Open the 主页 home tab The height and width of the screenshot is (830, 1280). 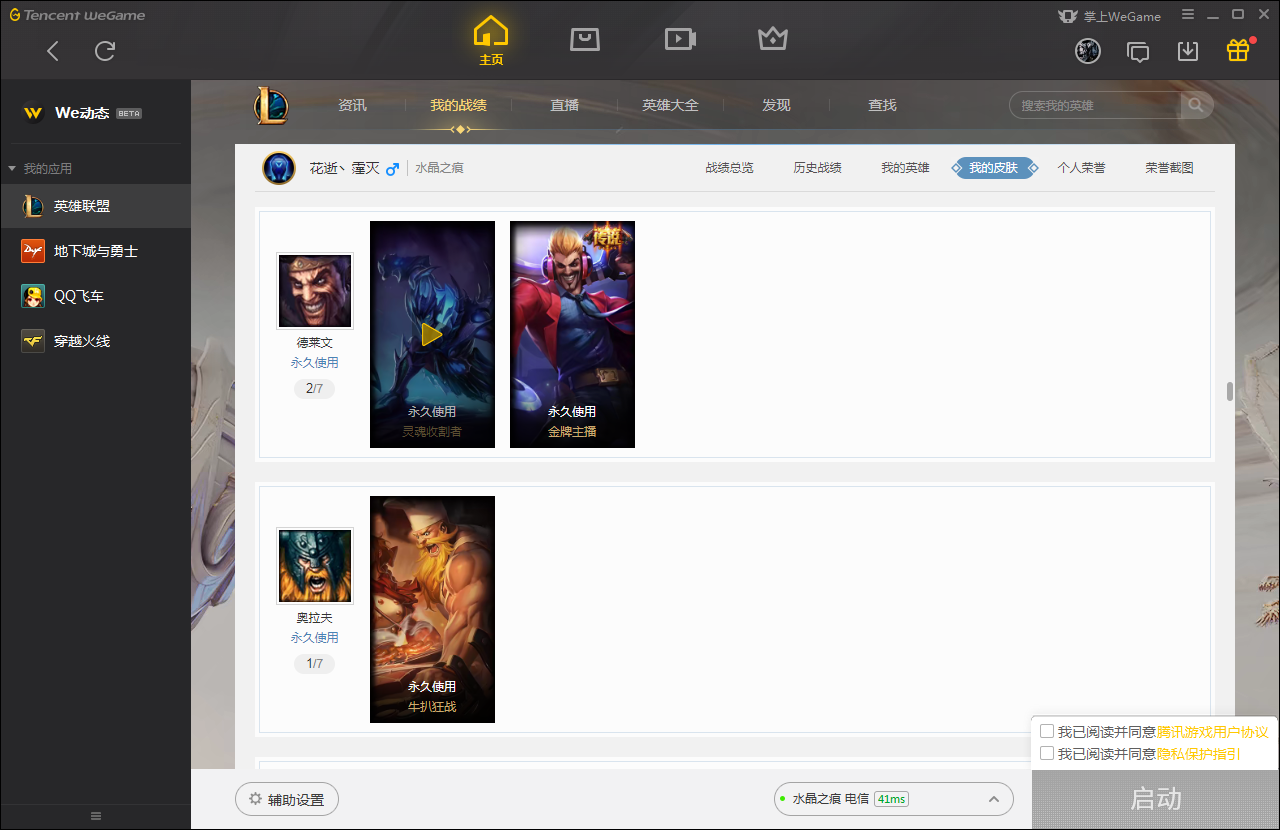click(x=491, y=41)
